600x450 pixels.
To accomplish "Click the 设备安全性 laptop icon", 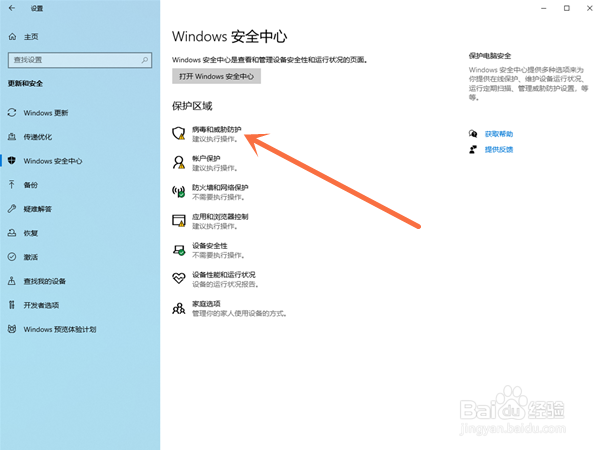I will pyautogui.click(x=178, y=250).
